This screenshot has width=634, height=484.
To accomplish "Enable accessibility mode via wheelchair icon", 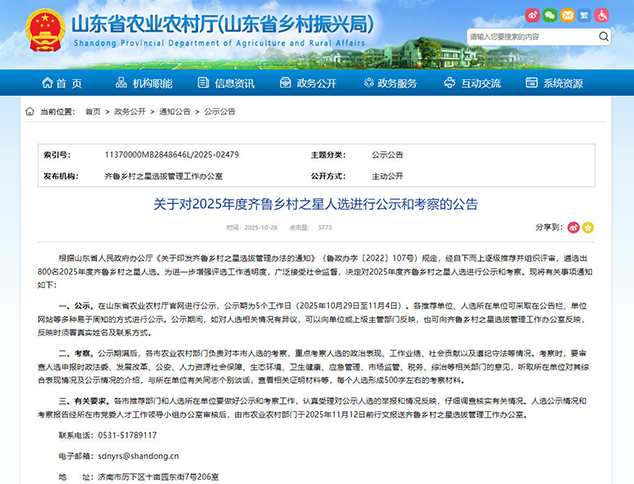I will [600, 16].
